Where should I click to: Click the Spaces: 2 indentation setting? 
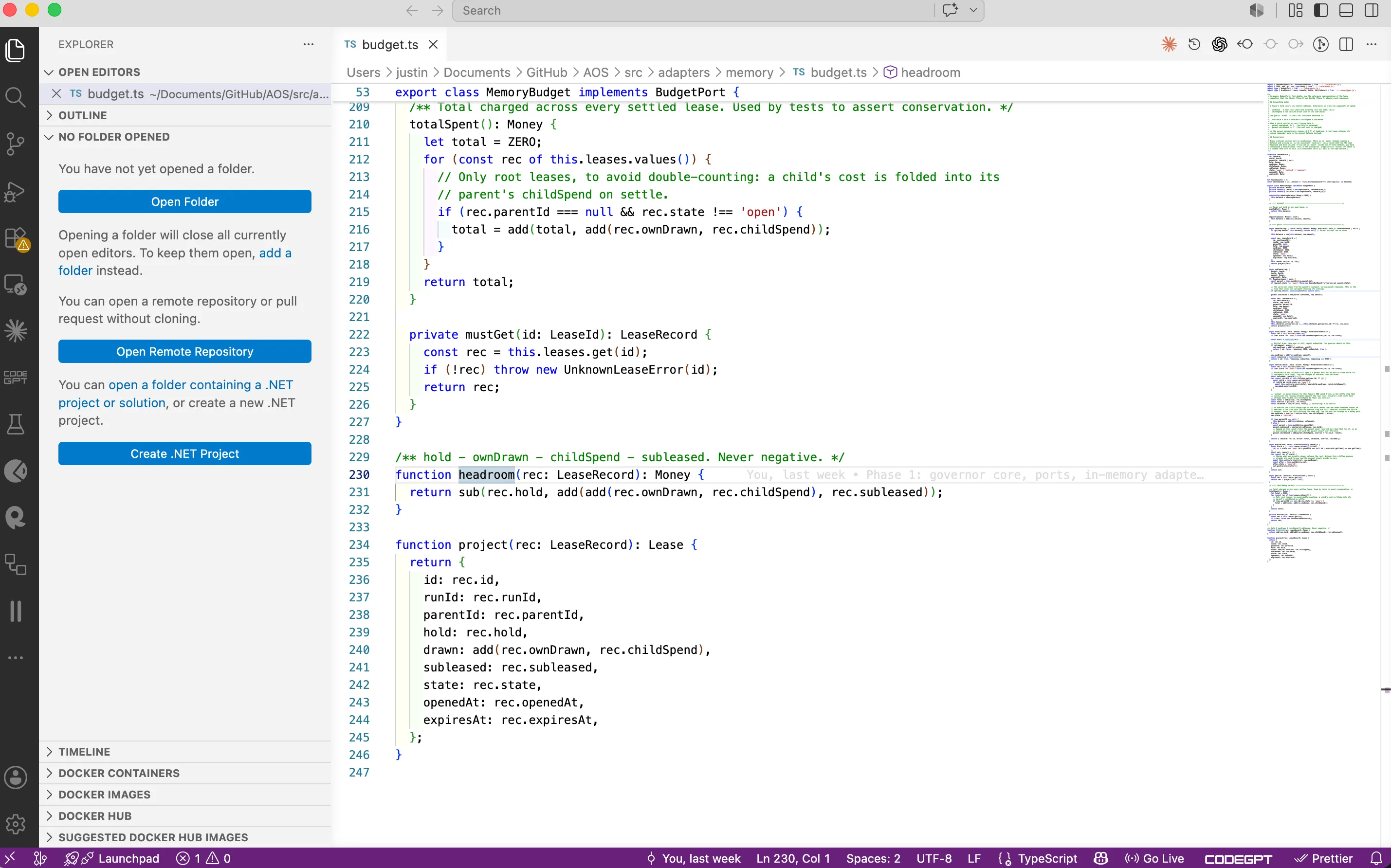point(873,858)
